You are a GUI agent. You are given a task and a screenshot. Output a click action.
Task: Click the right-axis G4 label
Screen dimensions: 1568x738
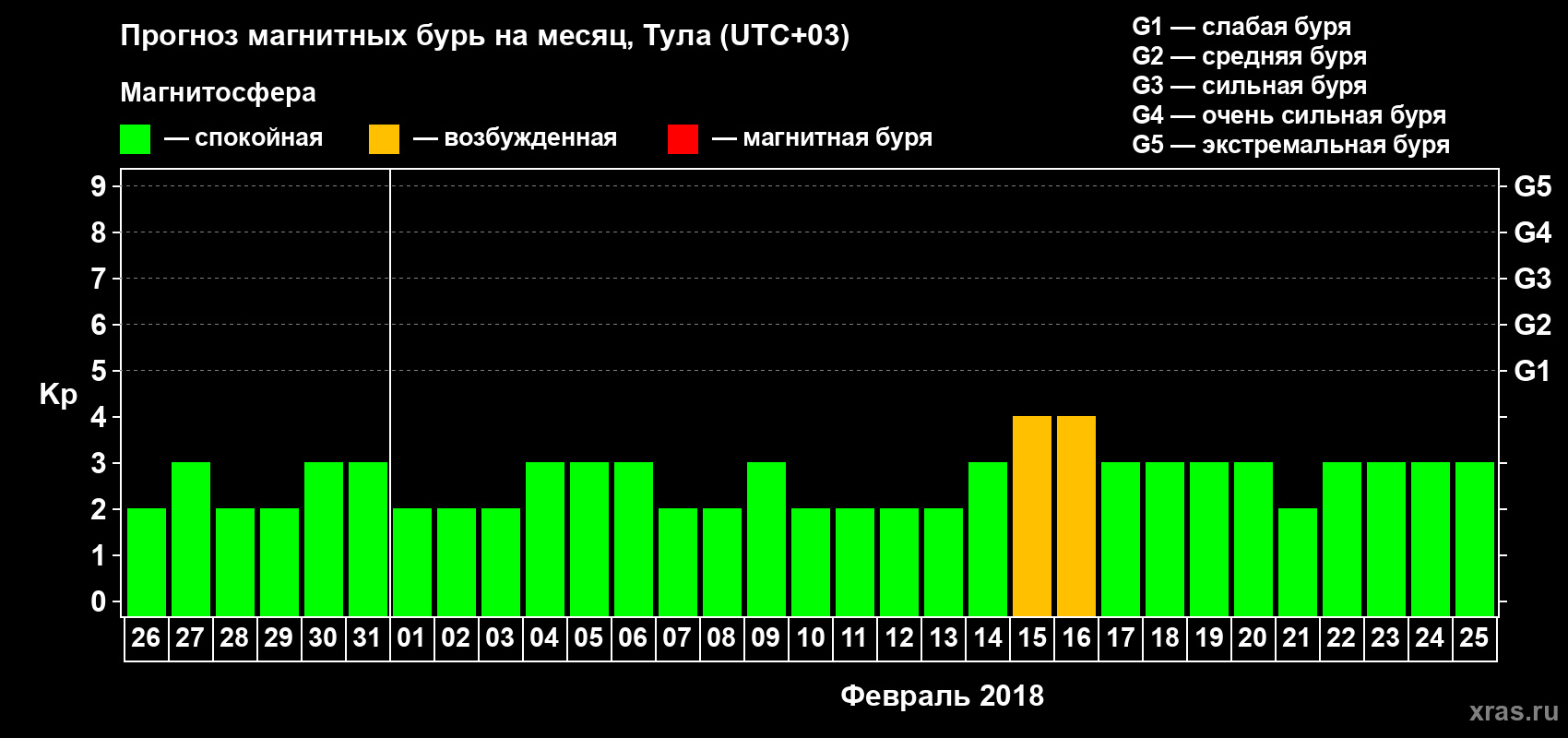pos(1533,232)
